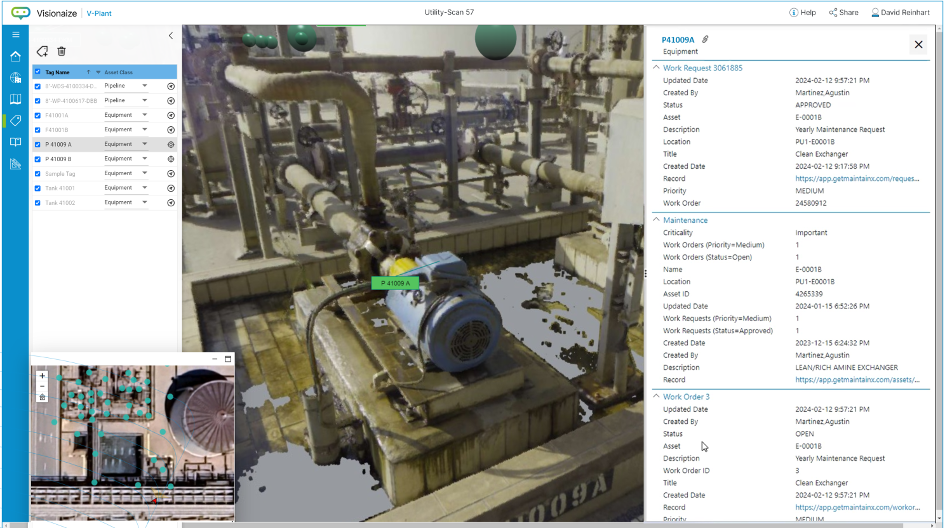The height and width of the screenshot is (528, 946).
Task: Reset minimap view with the home button
Action: [x=42, y=397]
